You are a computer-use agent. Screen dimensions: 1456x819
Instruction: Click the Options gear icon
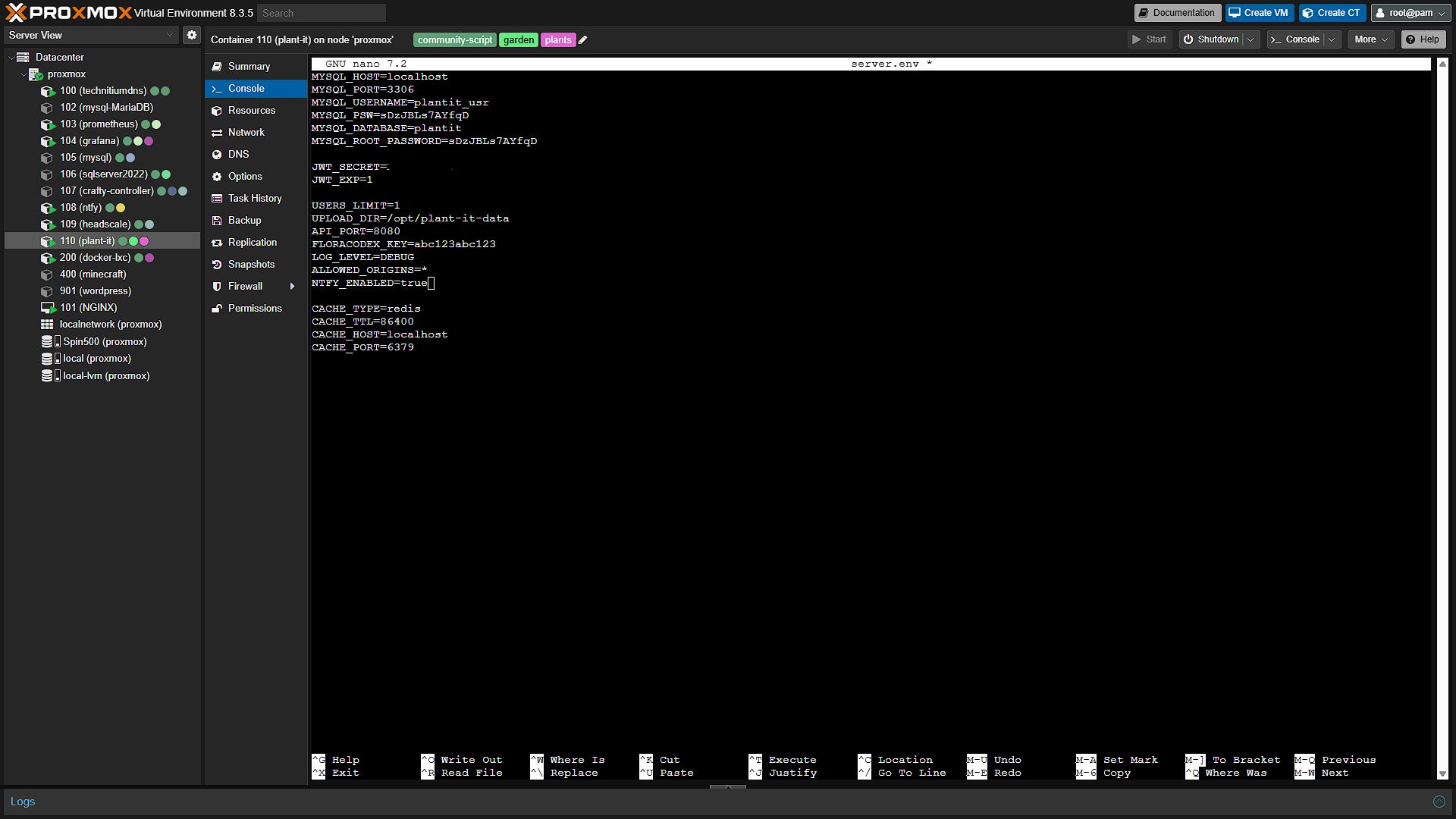pos(217,177)
